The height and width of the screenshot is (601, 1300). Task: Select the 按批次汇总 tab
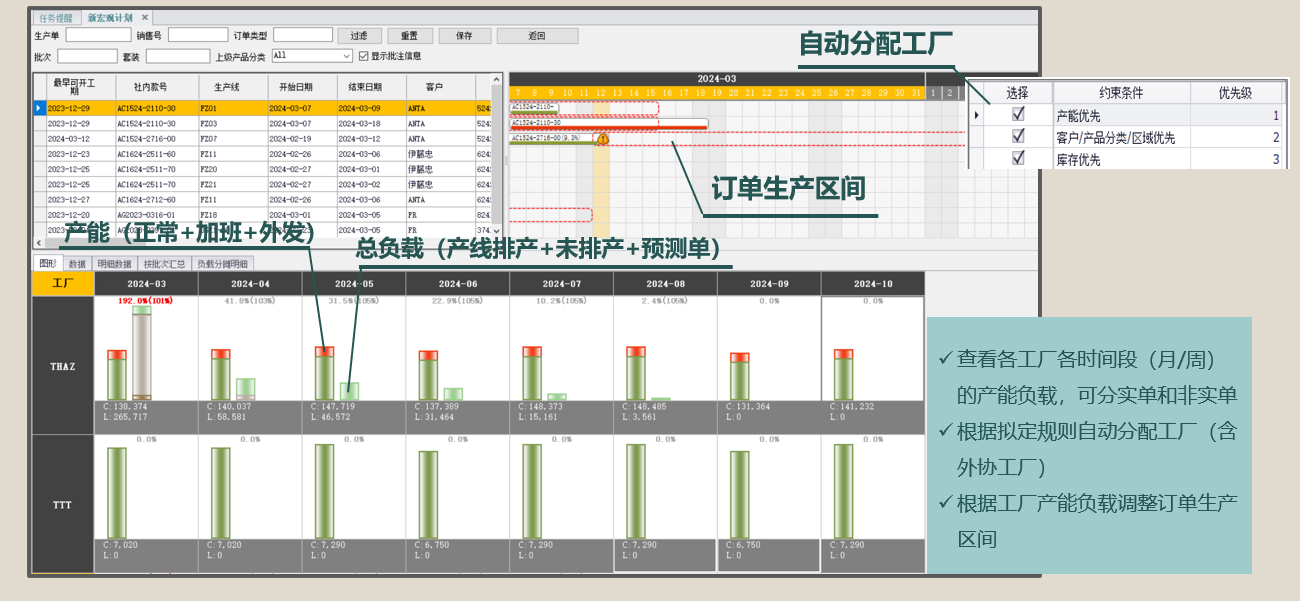(163, 264)
